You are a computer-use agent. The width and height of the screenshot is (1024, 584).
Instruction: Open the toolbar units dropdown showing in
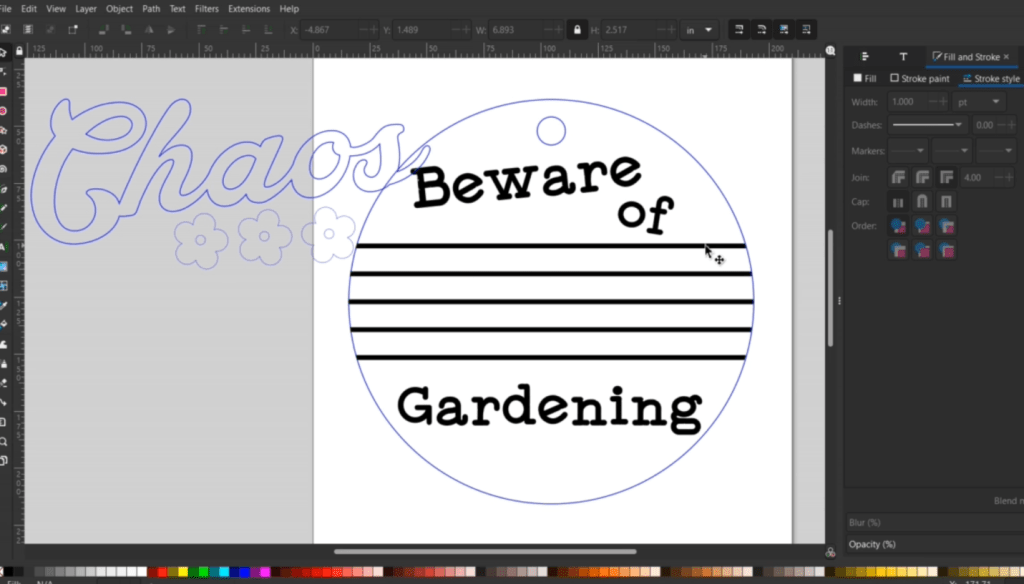[699, 30]
